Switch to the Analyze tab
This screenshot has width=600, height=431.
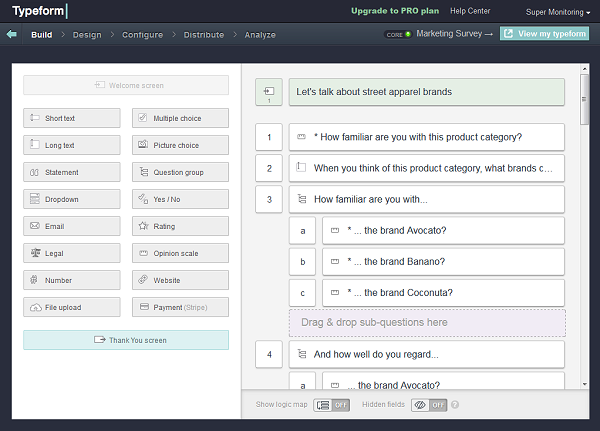coord(261,34)
